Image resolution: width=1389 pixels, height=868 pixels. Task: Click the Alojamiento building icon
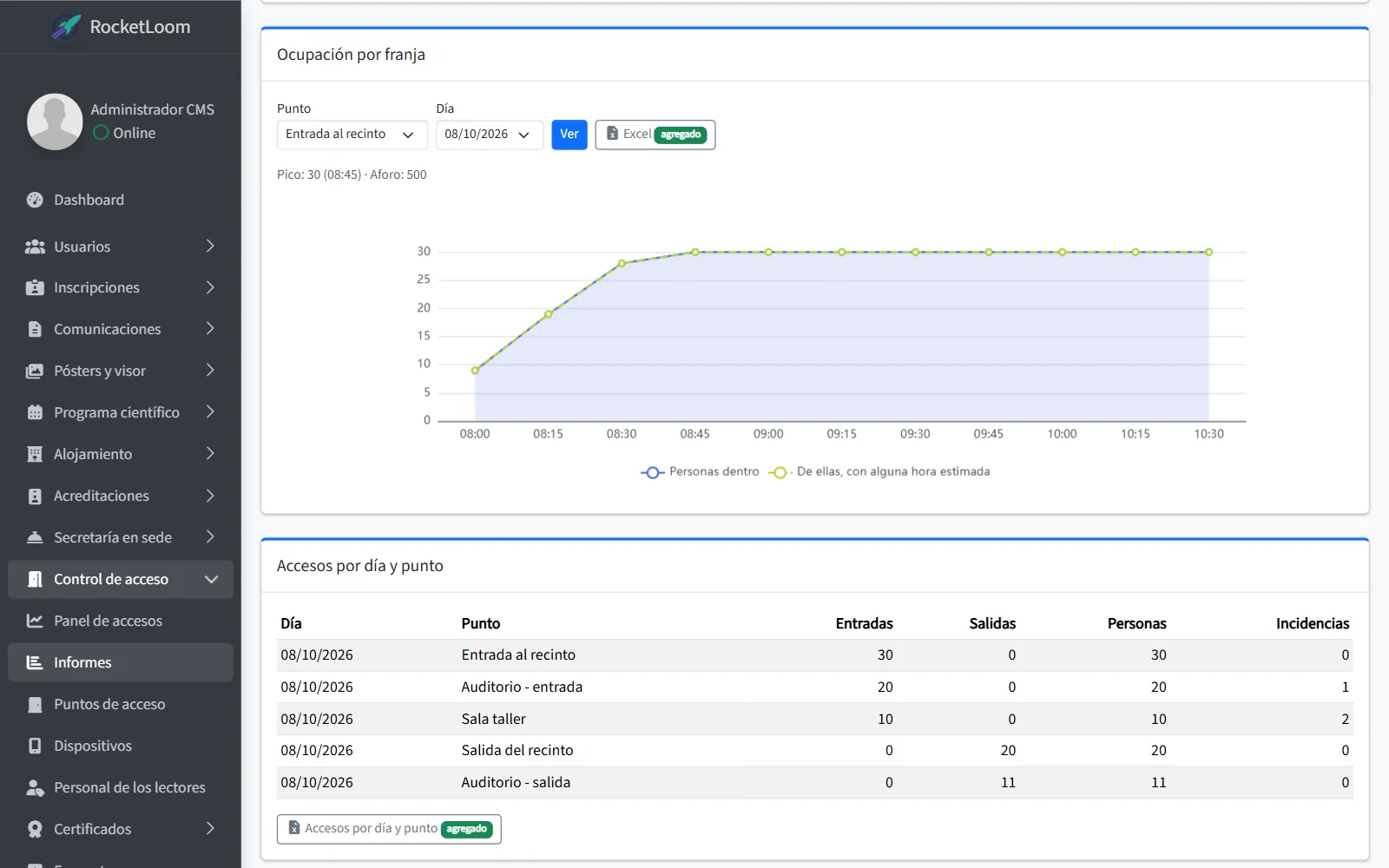coord(35,454)
